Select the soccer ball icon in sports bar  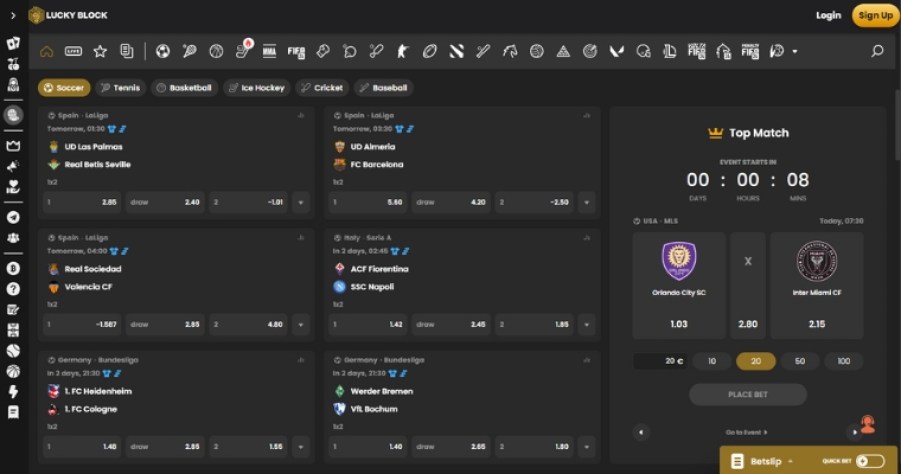coord(163,51)
